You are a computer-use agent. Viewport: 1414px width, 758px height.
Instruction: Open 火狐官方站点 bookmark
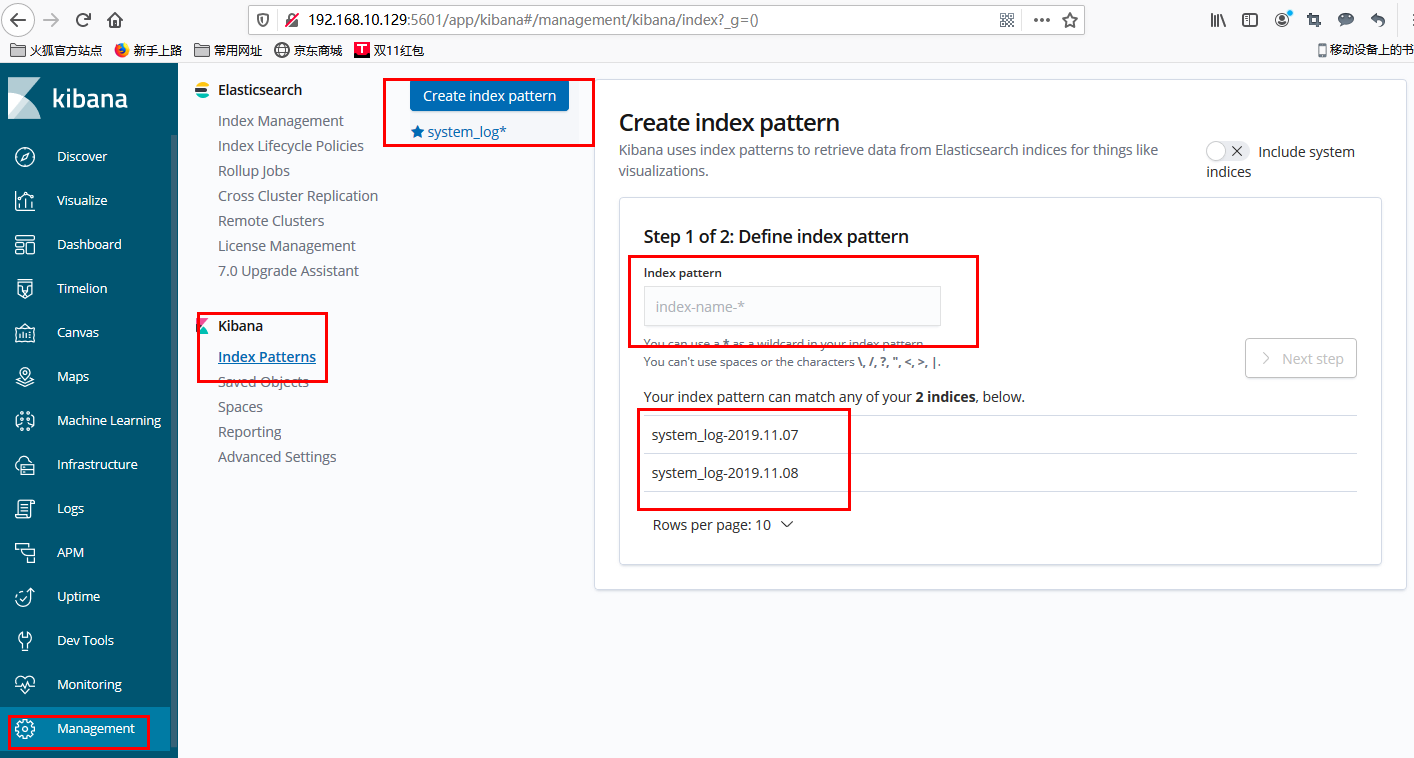(56, 50)
